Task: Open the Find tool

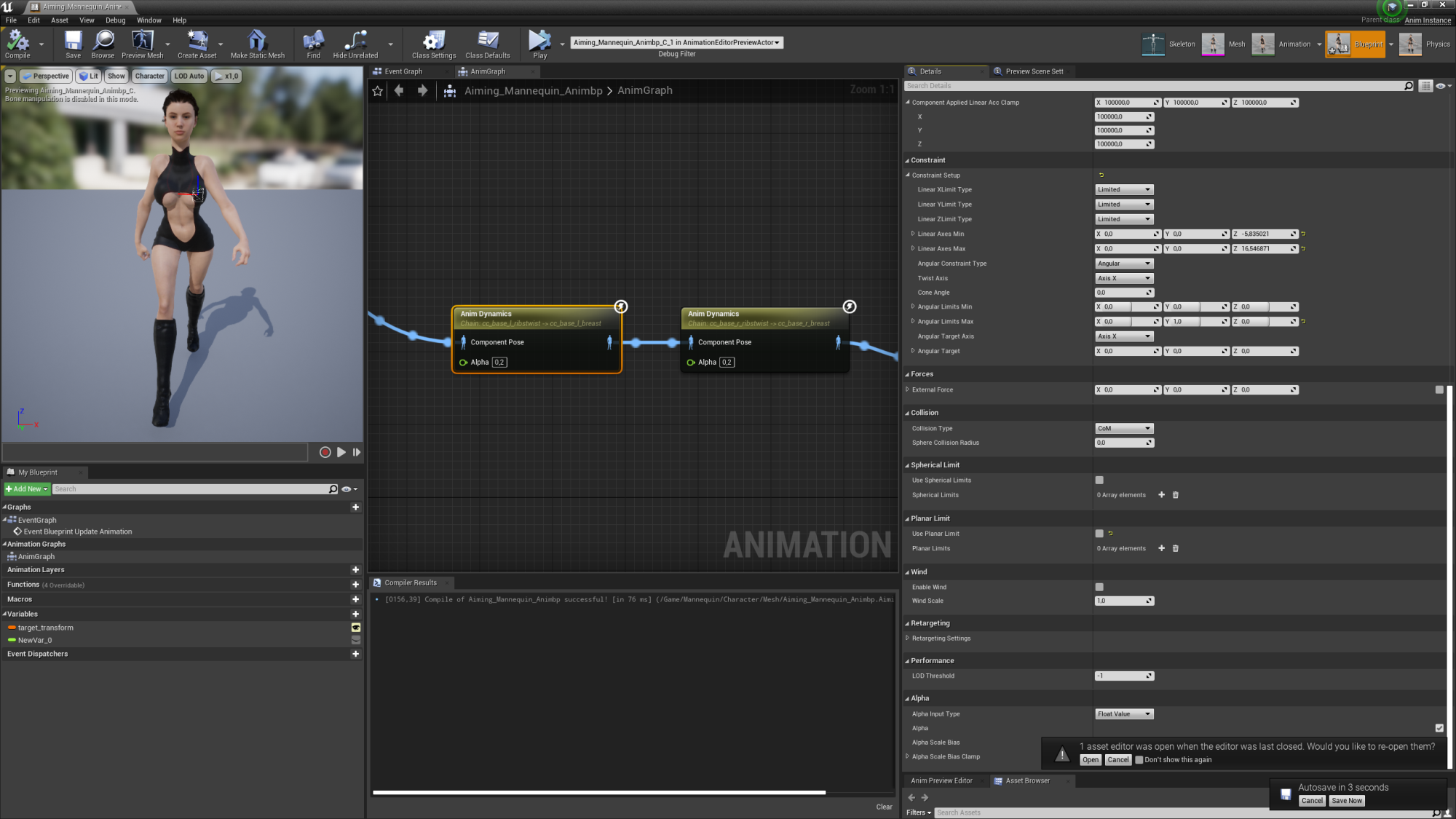Action: point(314,44)
